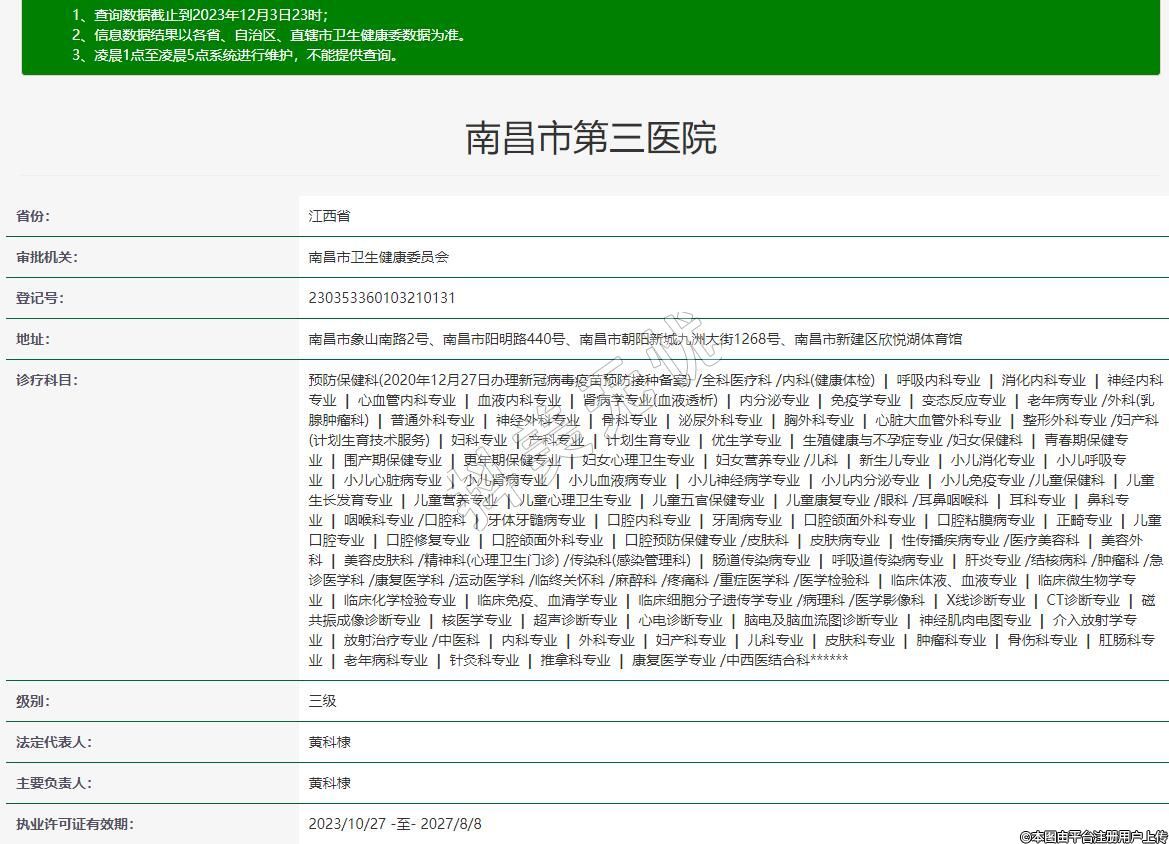The image size is (1169, 844).
Task: Click approval authority value 南昌市卫生健康委员会
Action: point(378,257)
